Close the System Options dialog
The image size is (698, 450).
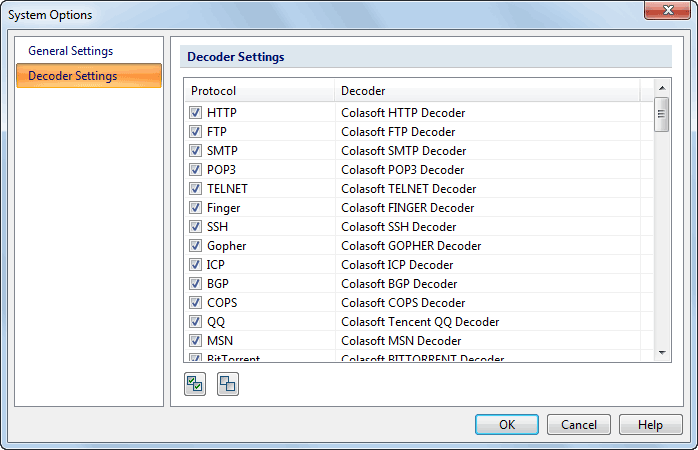(667, 10)
